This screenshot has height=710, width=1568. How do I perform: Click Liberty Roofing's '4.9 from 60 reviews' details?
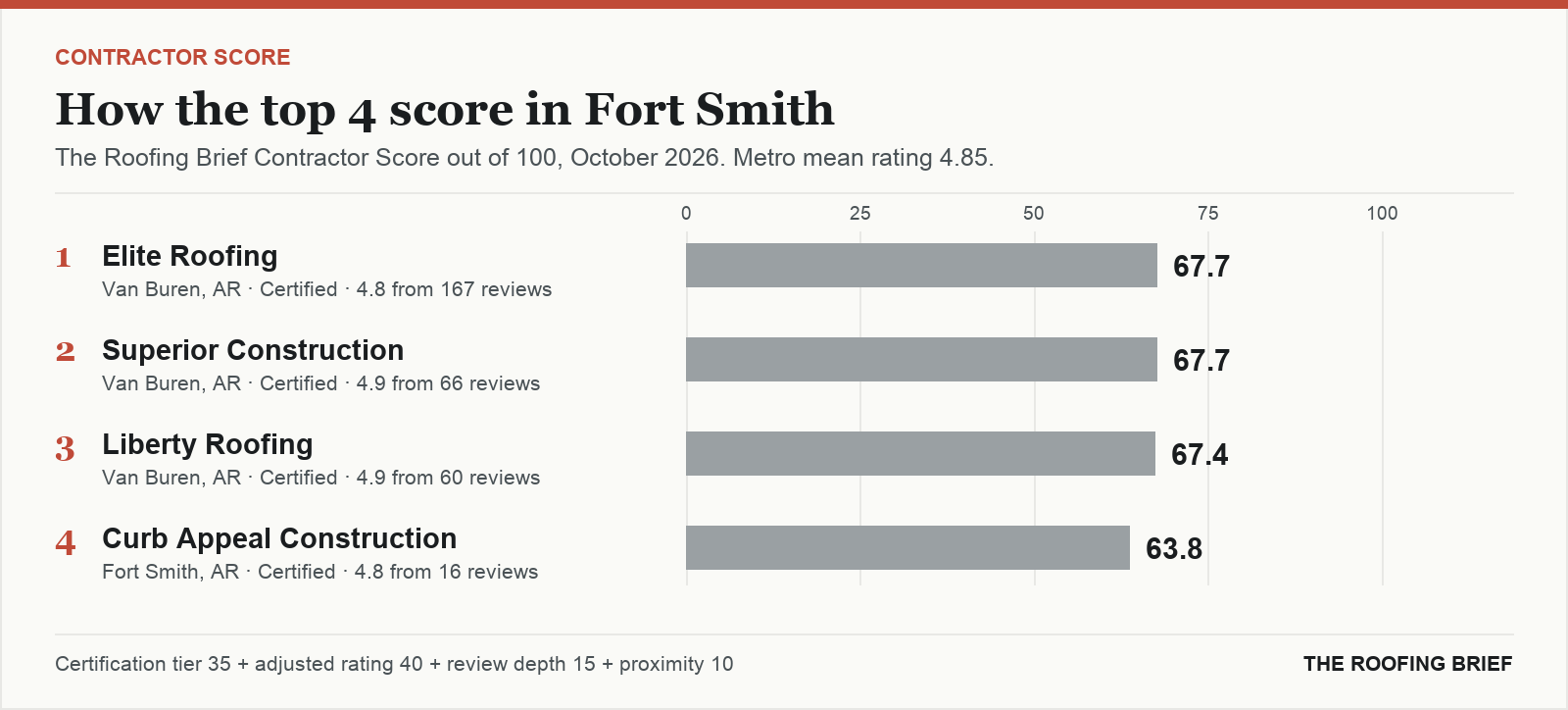448,478
